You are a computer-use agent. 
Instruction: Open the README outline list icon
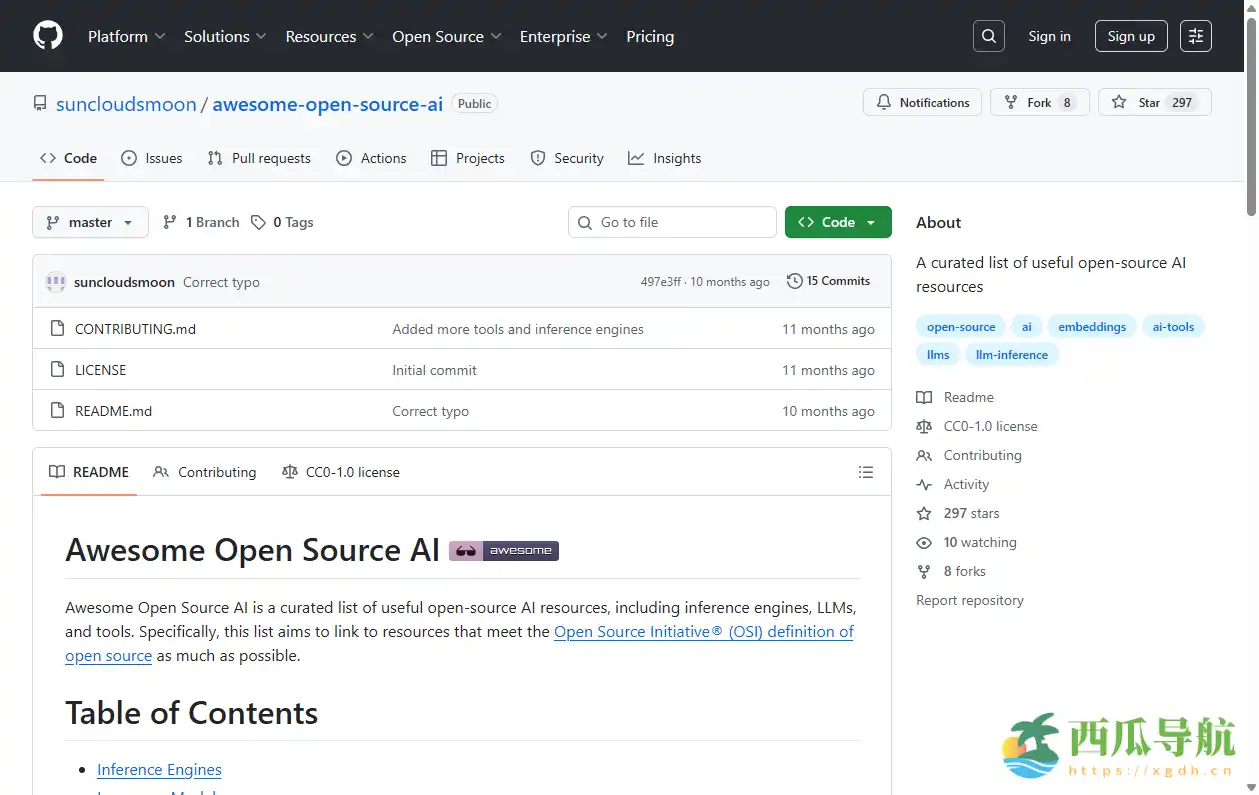tap(866, 471)
